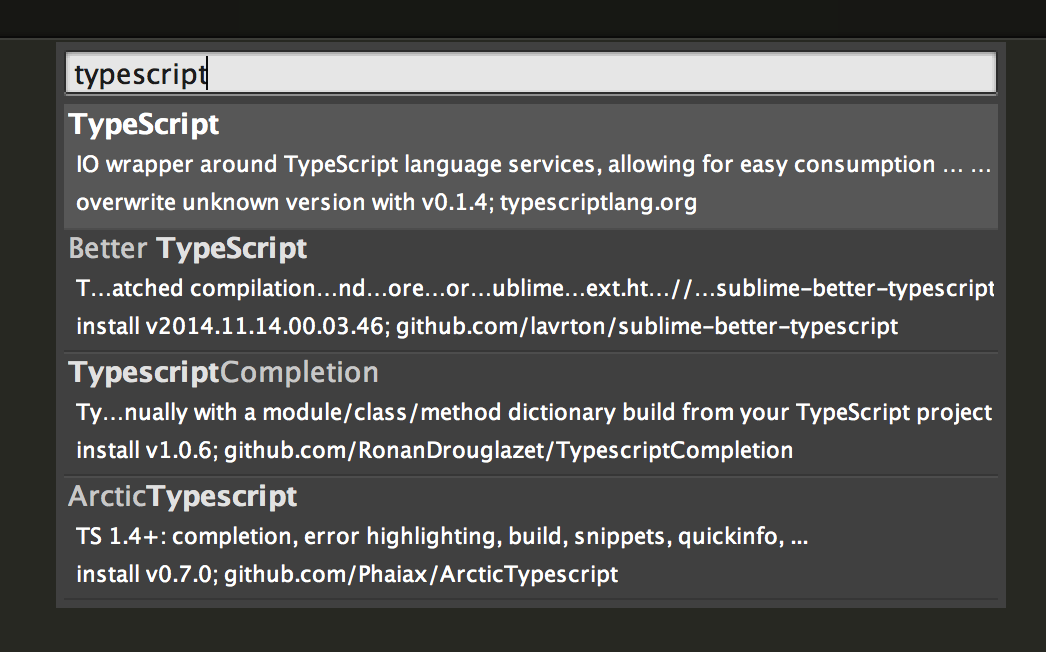Click 'IO wrapper around TypeScript language services' description
Viewport: 1046px width, 652px height.
(533, 164)
